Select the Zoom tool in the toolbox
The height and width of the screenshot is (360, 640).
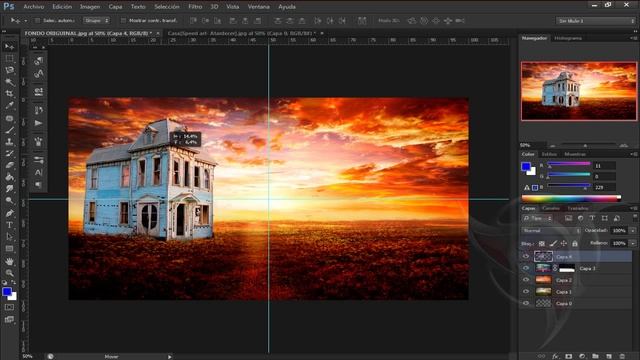[9, 273]
